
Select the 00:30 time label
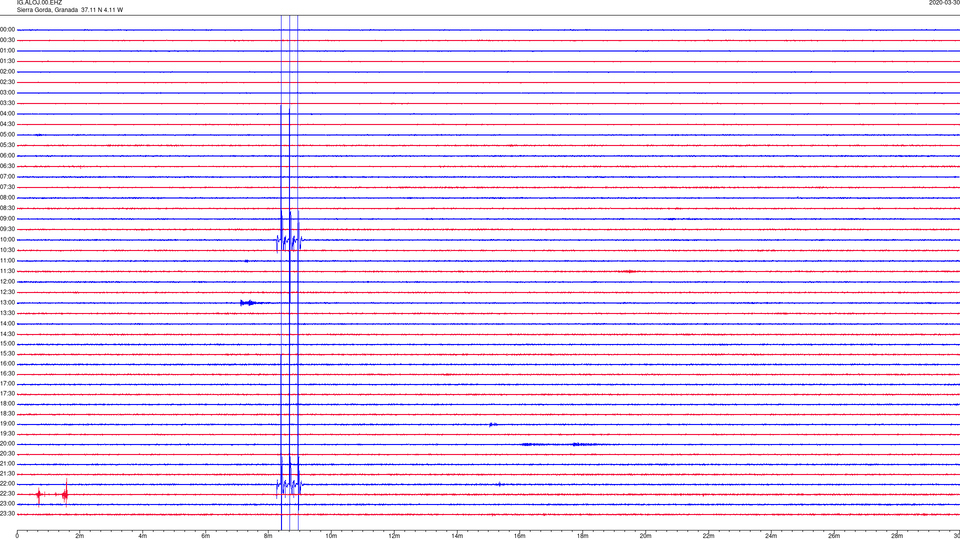pyautogui.click(x=7, y=40)
